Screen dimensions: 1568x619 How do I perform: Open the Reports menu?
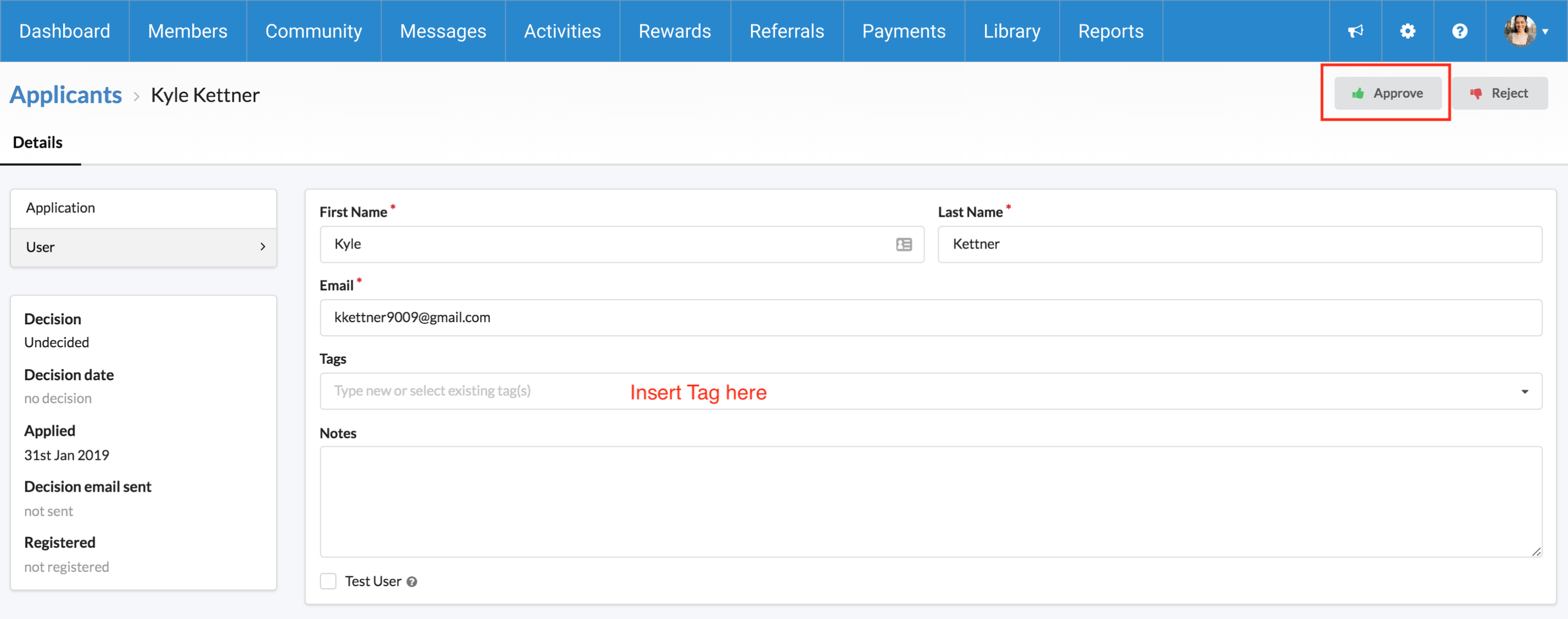pos(1110,31)
